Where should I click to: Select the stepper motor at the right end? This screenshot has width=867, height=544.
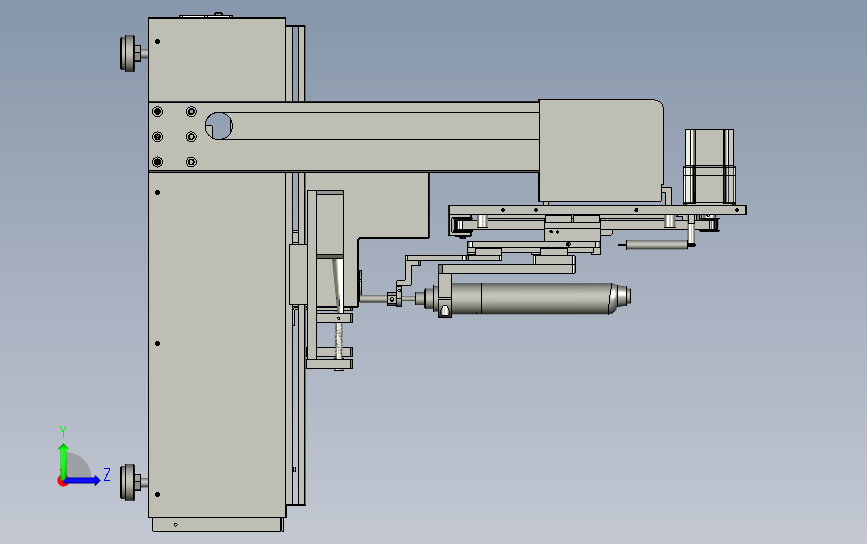pos(709,167)
